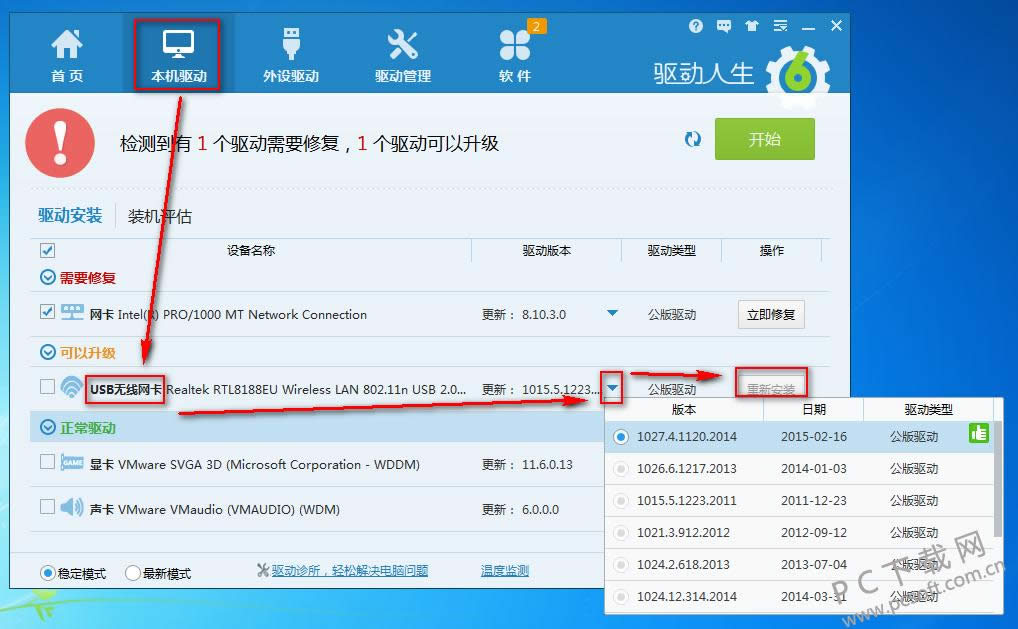Click the skin shirt icon
Viewport: 1018px width, 629px height.
click(x=751, y=26)
